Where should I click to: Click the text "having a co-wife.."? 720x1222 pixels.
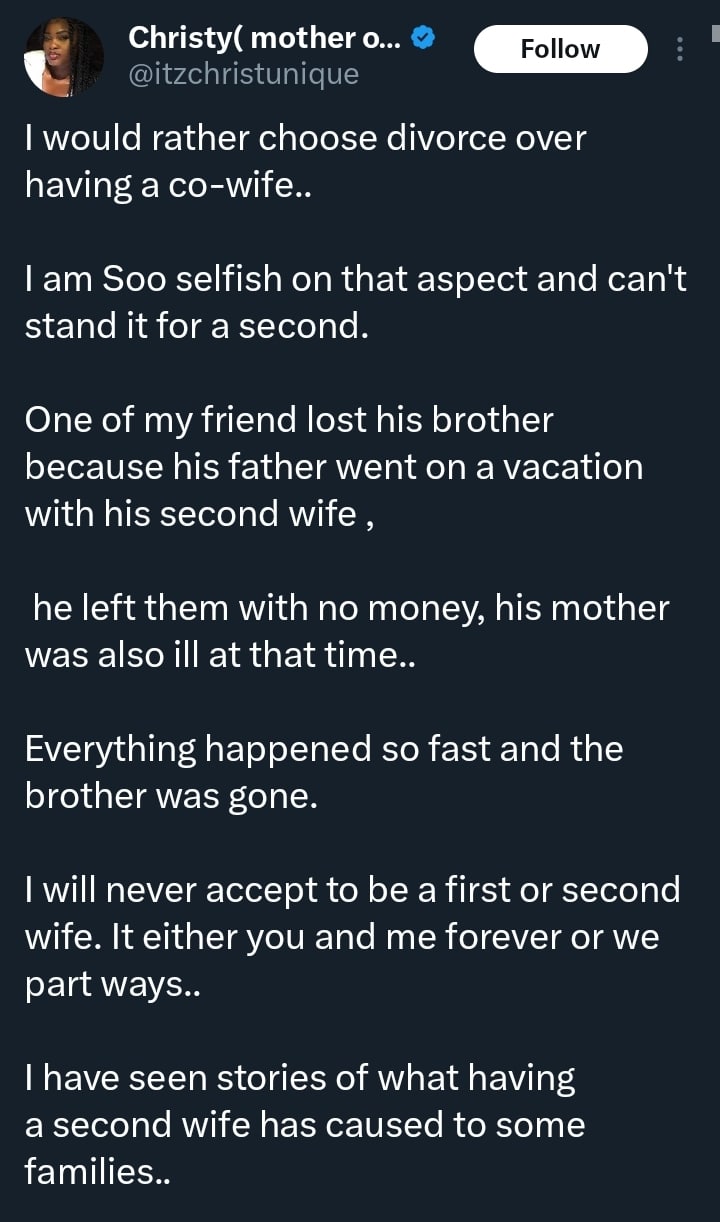(168, 185)
